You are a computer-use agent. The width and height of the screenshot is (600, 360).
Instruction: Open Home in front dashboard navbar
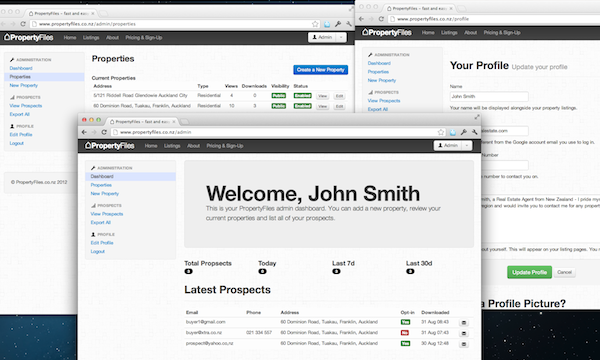(151, 146)
